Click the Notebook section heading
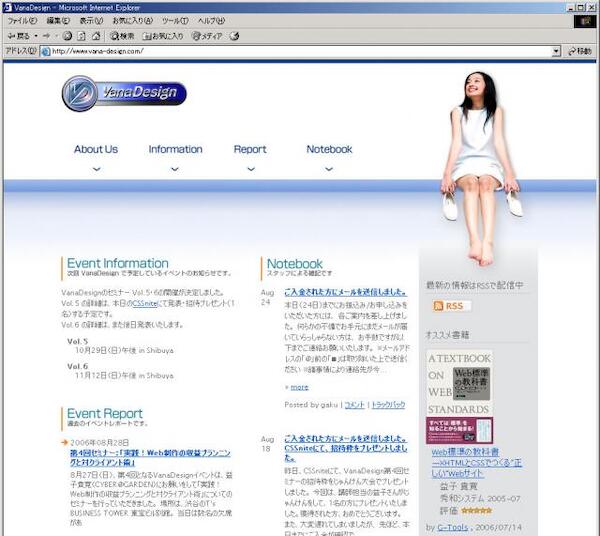 click(295, 264)
